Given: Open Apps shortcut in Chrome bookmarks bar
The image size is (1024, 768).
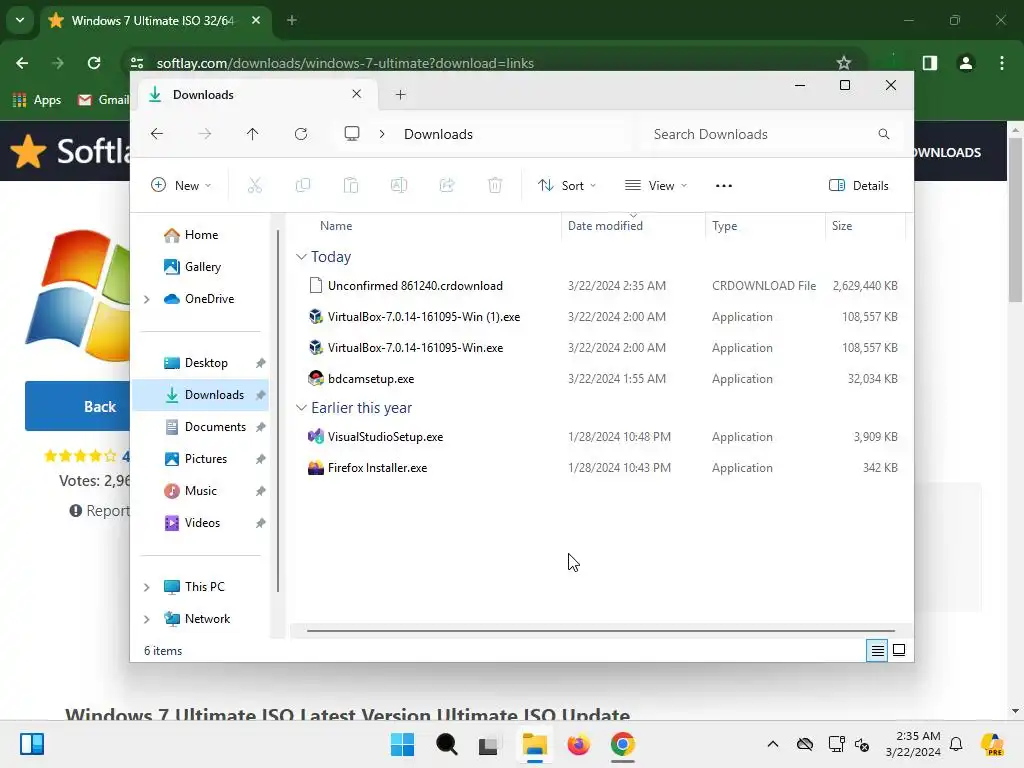Looking at the screenshot, I should [x=37, y=100].
